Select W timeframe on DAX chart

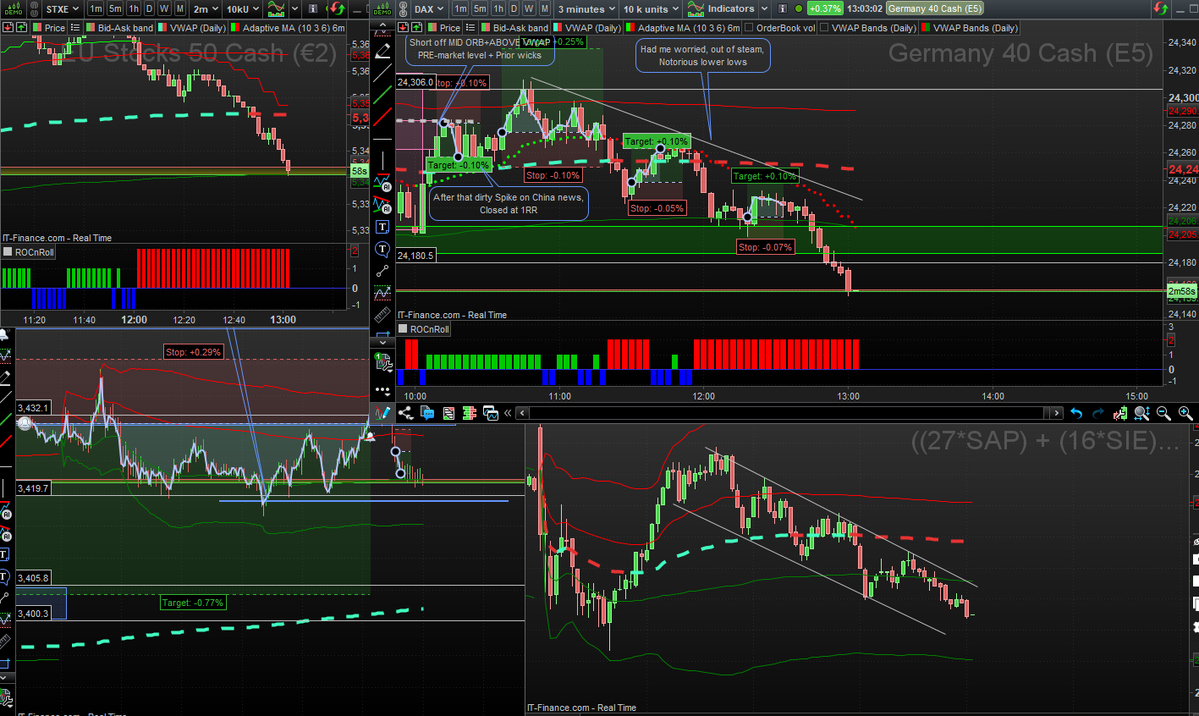click(x=528, y=8)
